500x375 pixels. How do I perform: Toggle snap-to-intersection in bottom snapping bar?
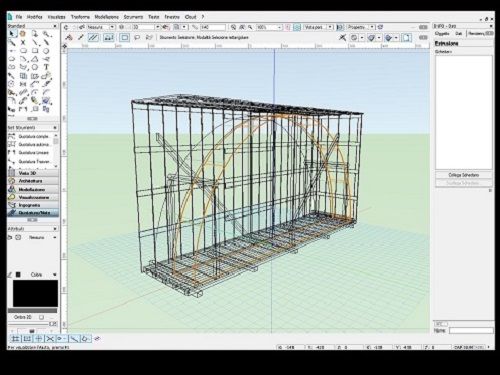pos(50,339)
